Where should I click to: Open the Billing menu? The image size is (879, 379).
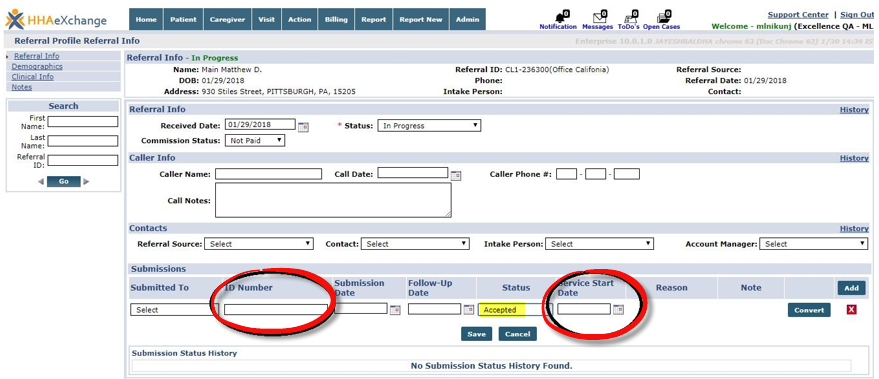point(336,19)
